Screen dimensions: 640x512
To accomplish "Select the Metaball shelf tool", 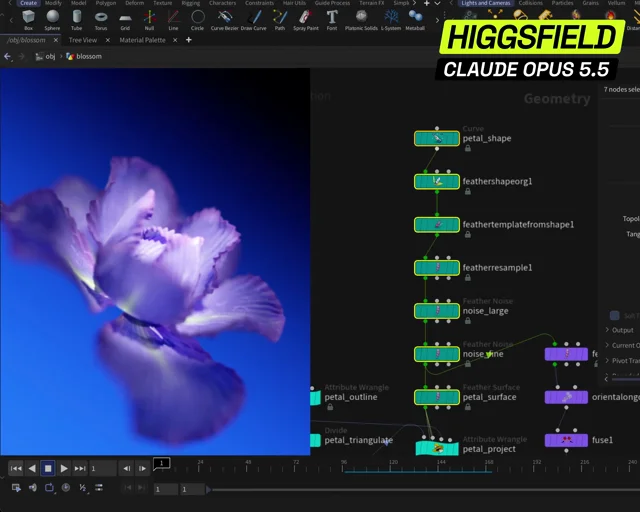I will pyautogui.click(x=415, y=20).
